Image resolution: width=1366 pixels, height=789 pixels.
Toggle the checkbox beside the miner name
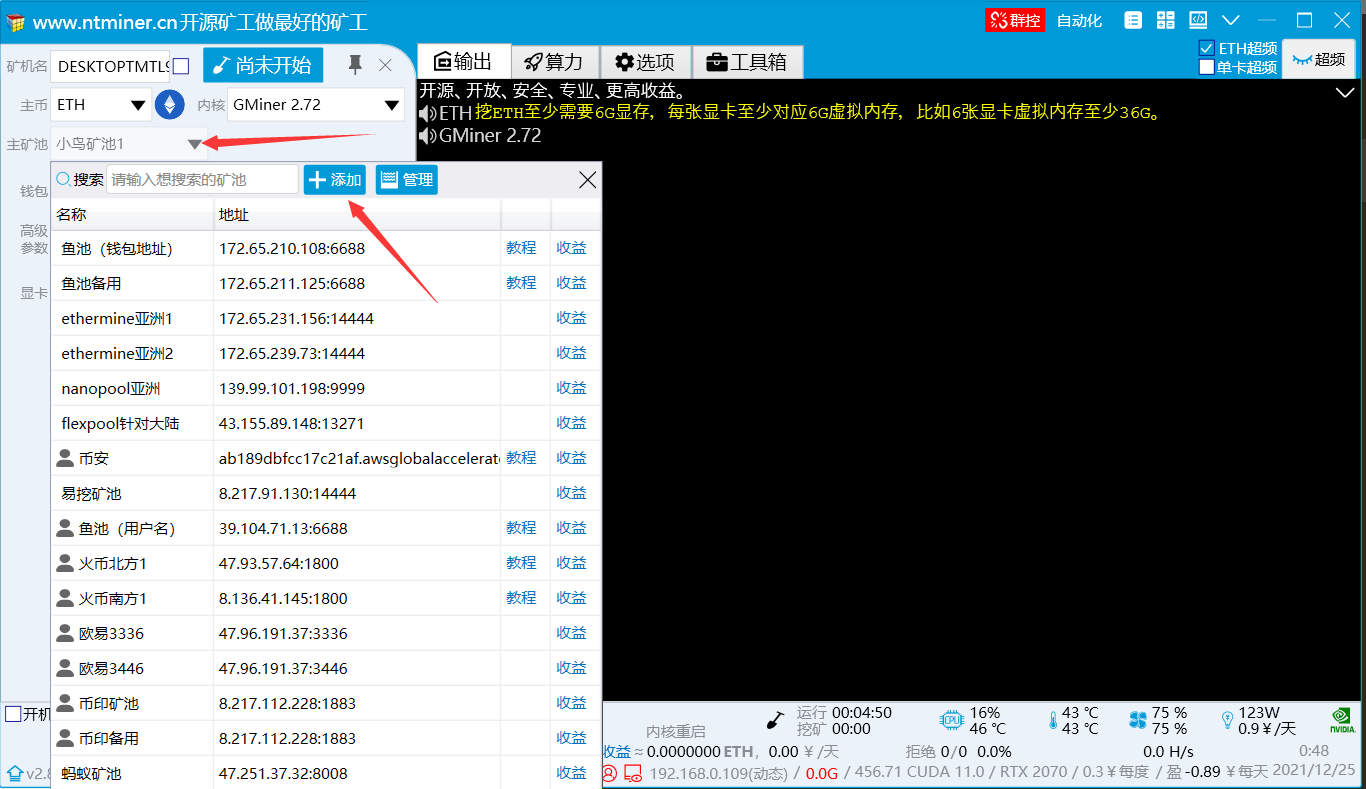(x=181, y=66)
